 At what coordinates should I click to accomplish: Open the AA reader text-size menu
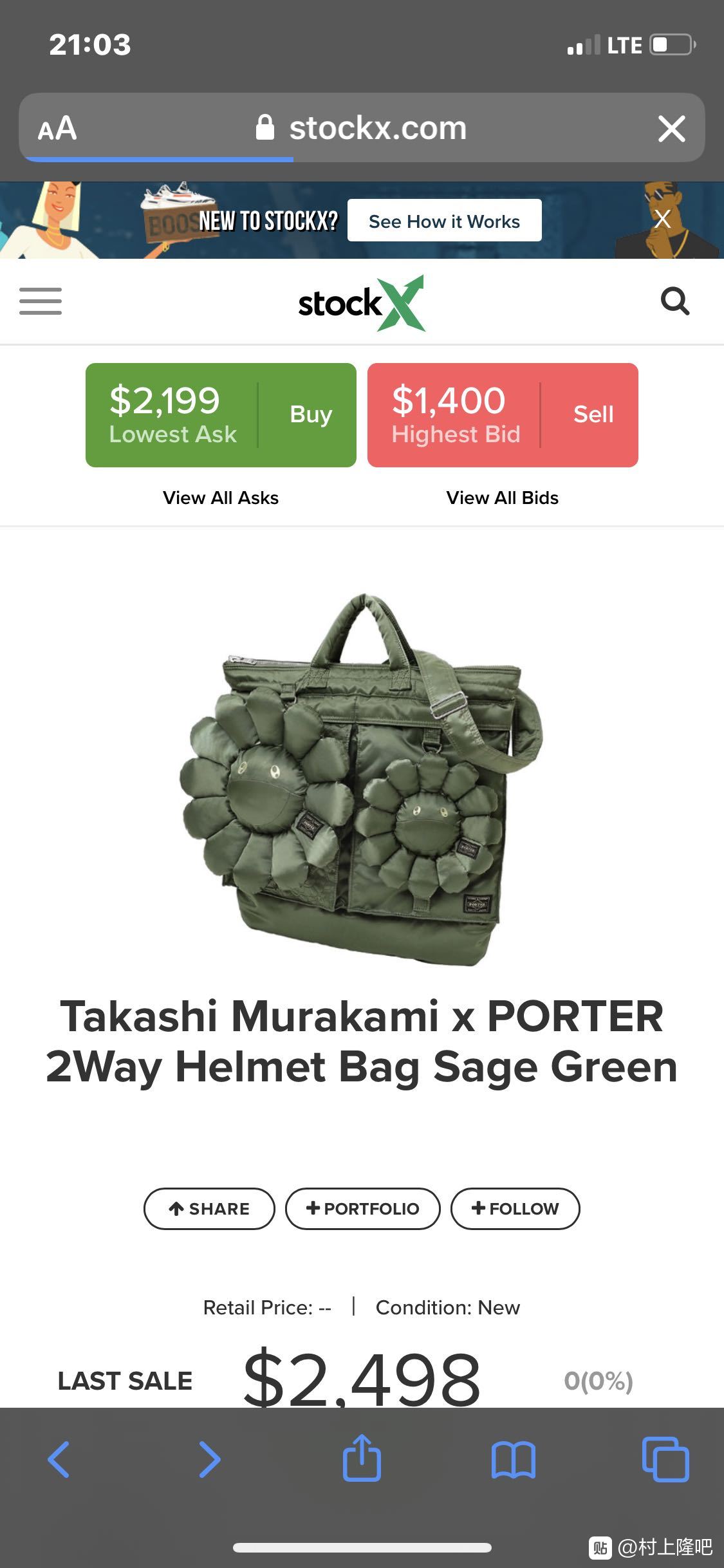57,128
